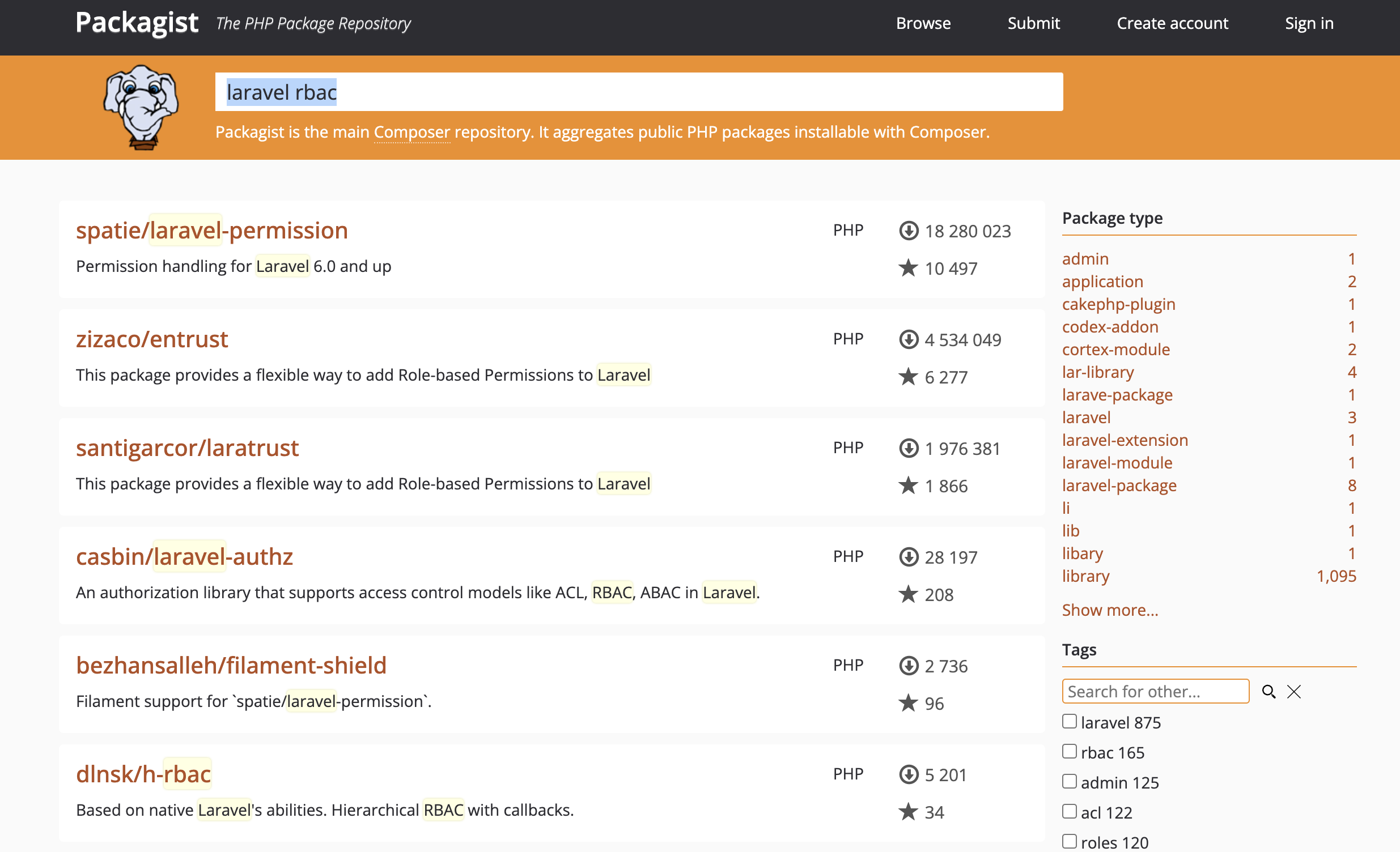Open the Browse menu item
Screen dimensions: 1400x852
tap(923, 23)
